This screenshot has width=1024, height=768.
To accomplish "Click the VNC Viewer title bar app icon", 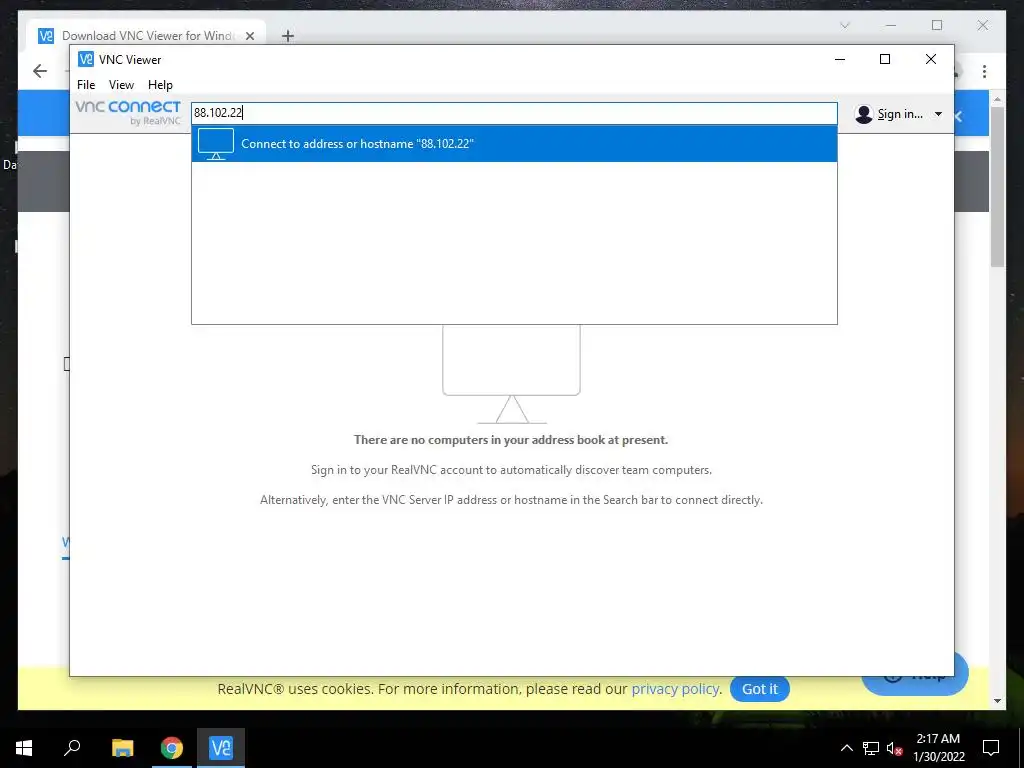I will (86, 59).
